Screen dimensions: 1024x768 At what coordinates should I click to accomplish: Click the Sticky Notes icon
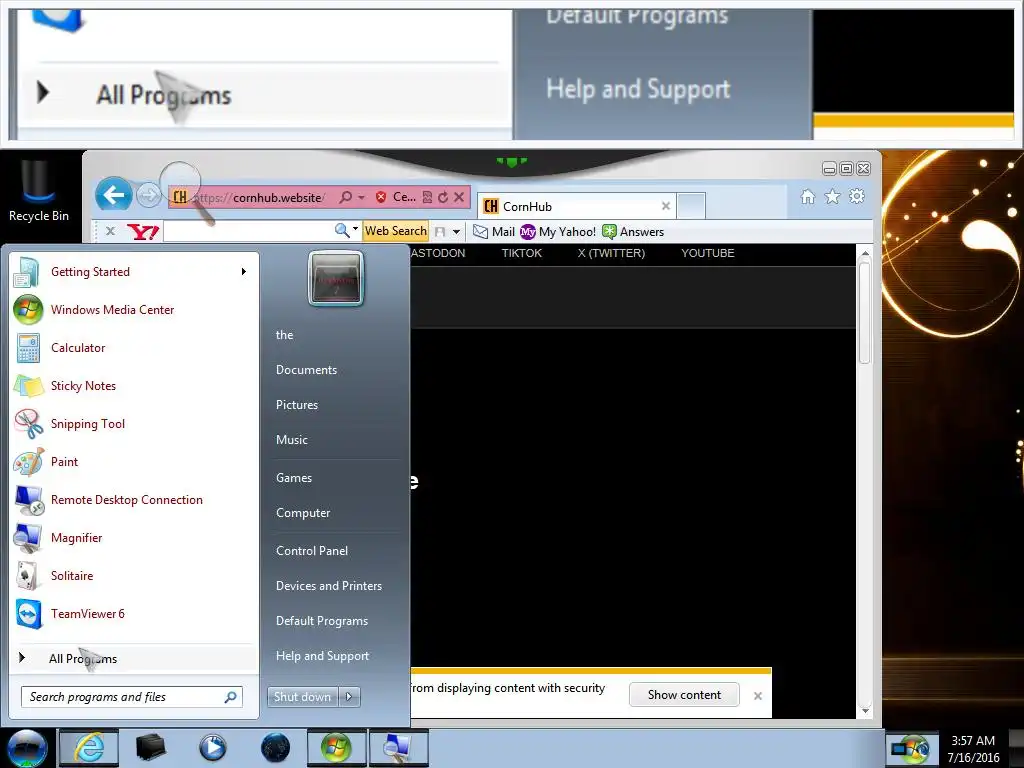coord(29,385)
